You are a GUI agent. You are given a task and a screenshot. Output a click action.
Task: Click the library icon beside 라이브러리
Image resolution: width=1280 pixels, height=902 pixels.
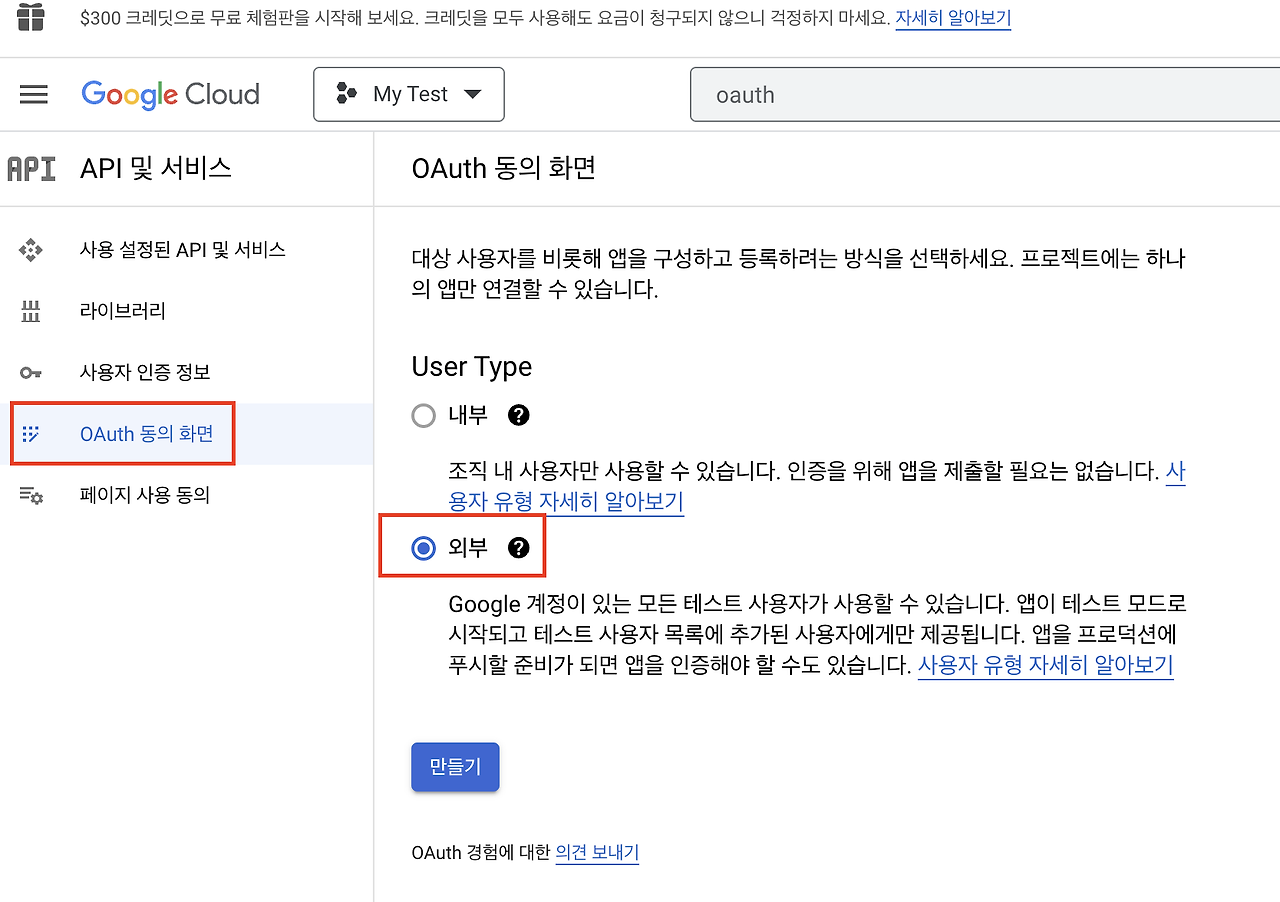pyautogui.click(x=31, y=311)
